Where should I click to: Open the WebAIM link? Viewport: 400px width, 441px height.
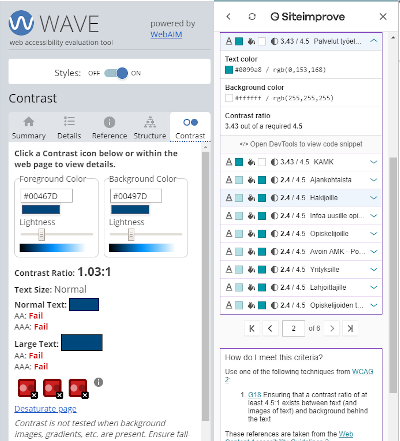[x=166, y=34]
